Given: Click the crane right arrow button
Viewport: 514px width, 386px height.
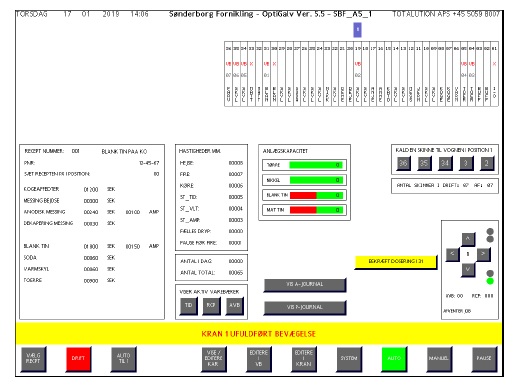Looking at the screenshot, I should click(483, 254).
